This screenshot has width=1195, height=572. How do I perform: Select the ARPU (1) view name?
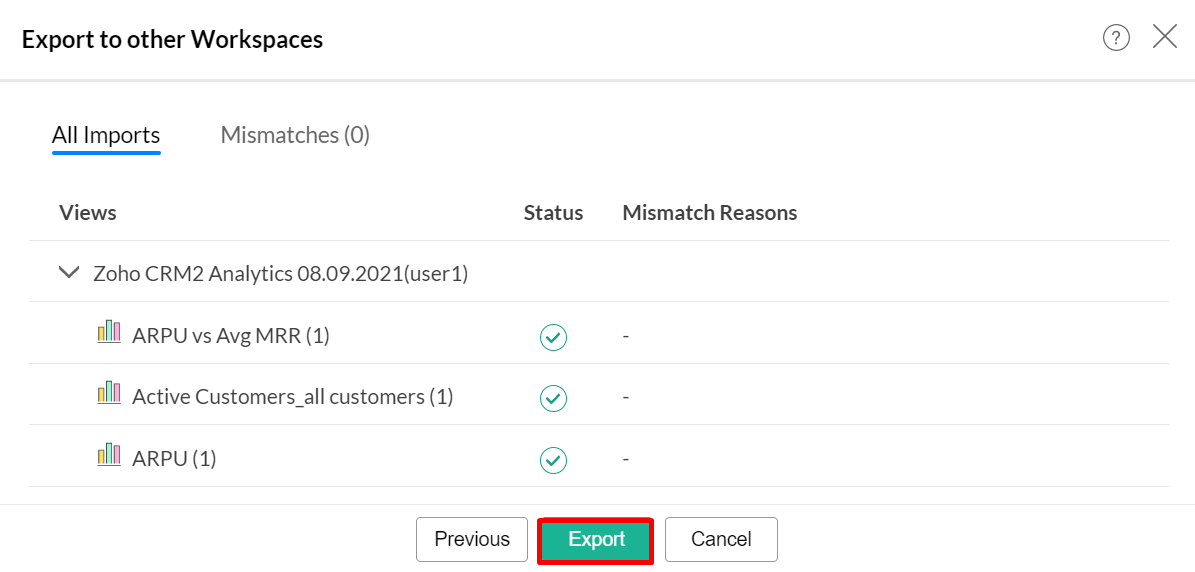[x=174, y=459]
